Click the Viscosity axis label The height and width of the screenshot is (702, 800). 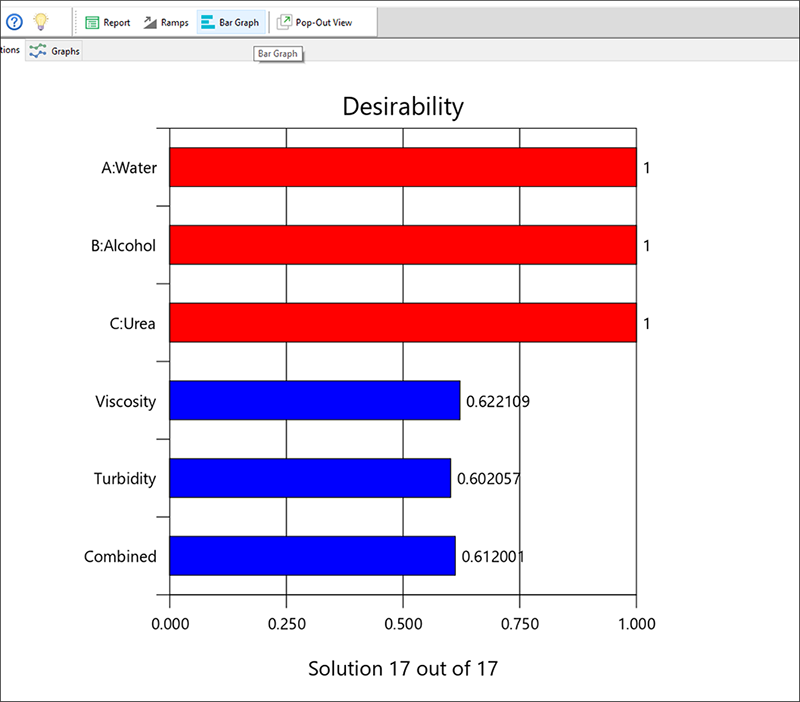tap(126, 402)
